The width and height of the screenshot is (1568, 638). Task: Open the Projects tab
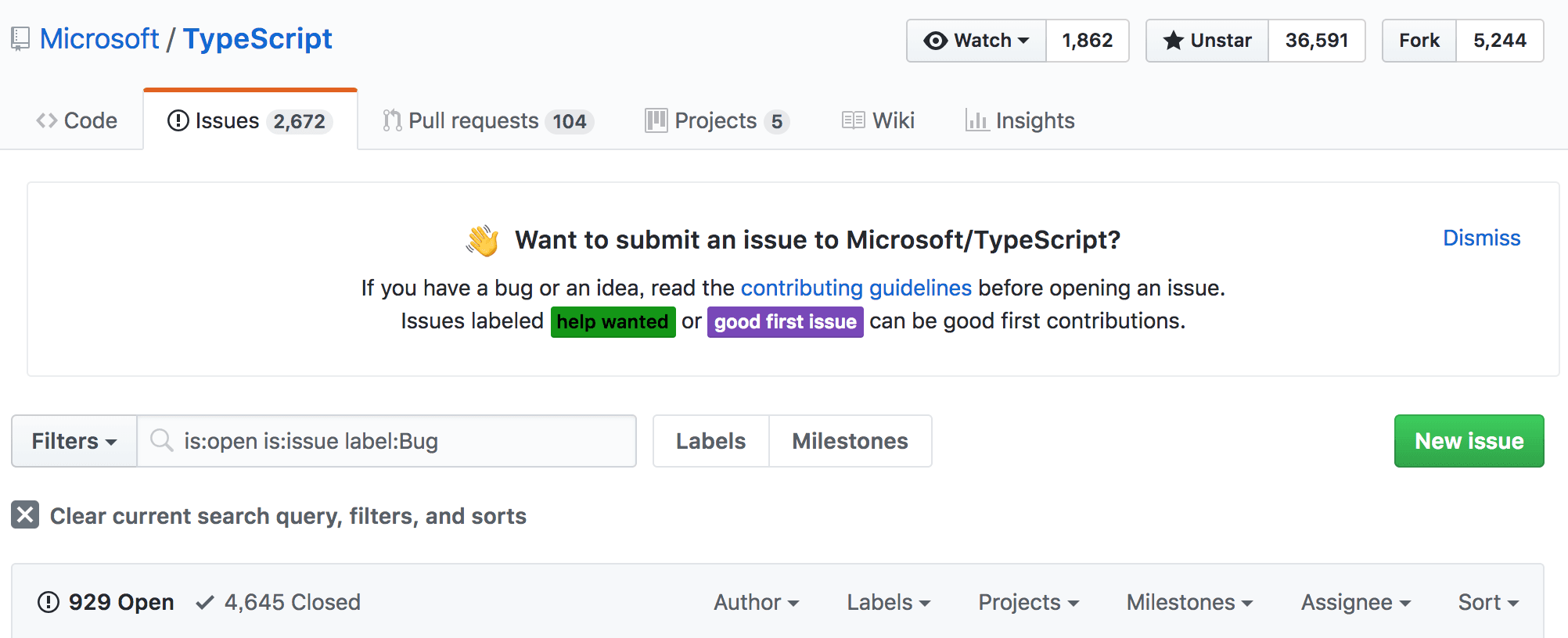point(717,120)
